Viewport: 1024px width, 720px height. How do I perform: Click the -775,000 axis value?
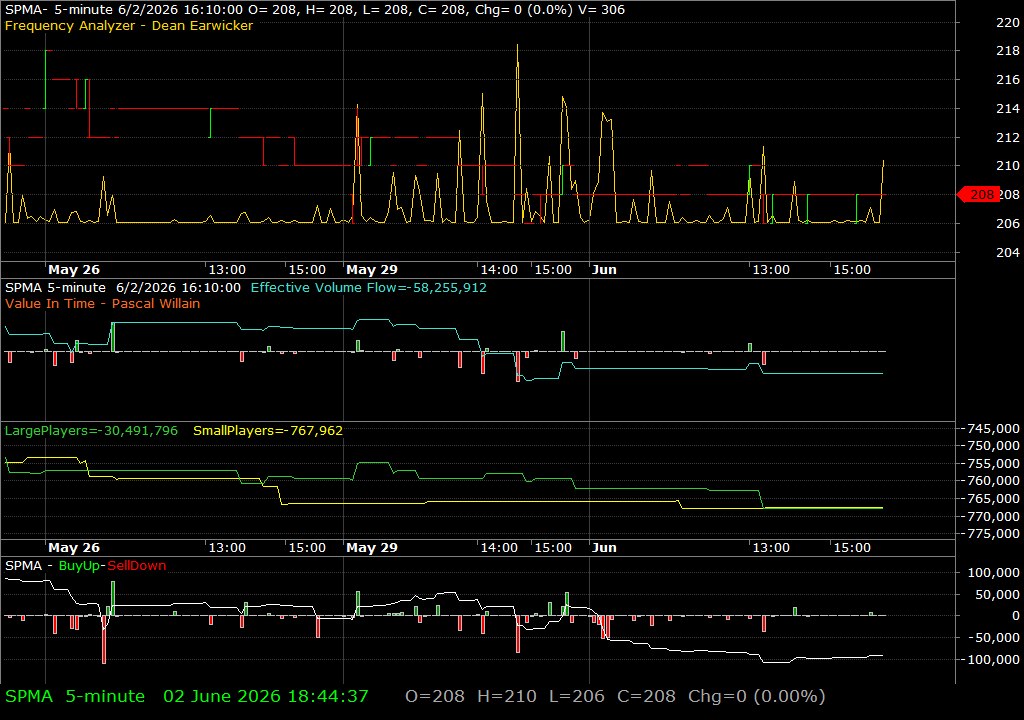pyautogui.click(x=993, y=533)
